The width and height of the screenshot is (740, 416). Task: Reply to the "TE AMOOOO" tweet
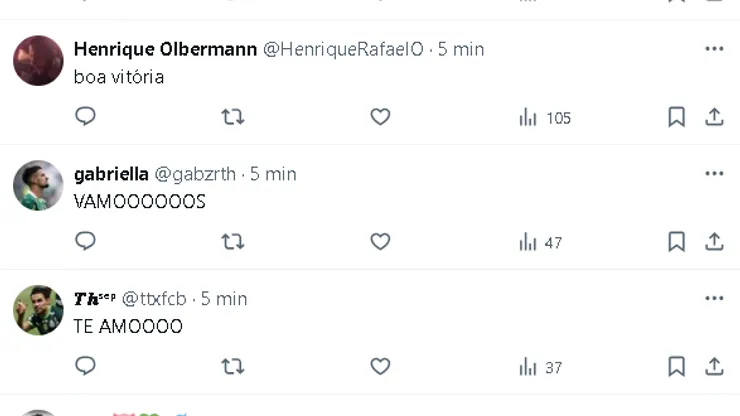(x=86, y=367)
